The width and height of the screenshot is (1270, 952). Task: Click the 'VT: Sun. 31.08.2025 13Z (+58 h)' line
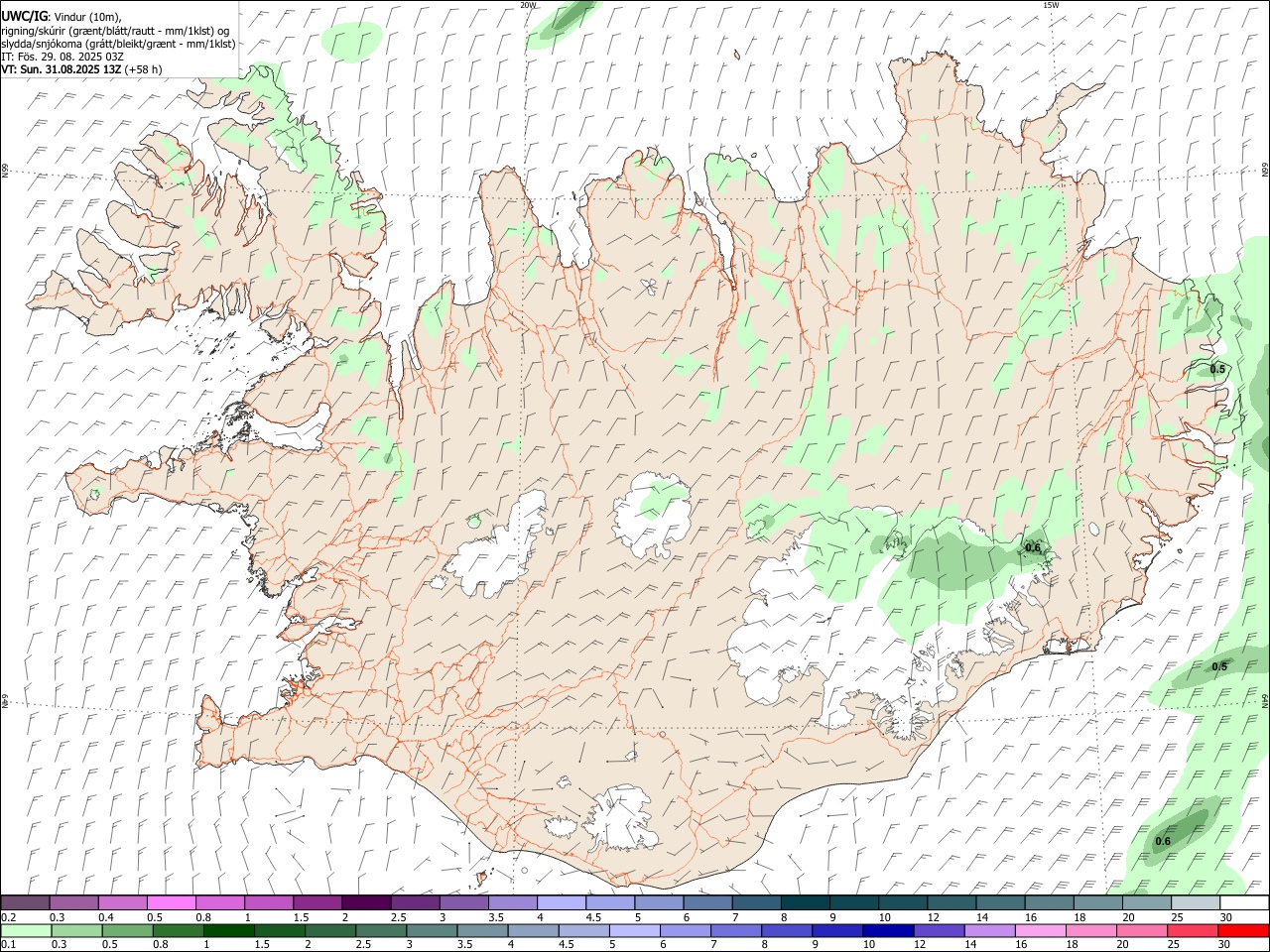point(81,69)
